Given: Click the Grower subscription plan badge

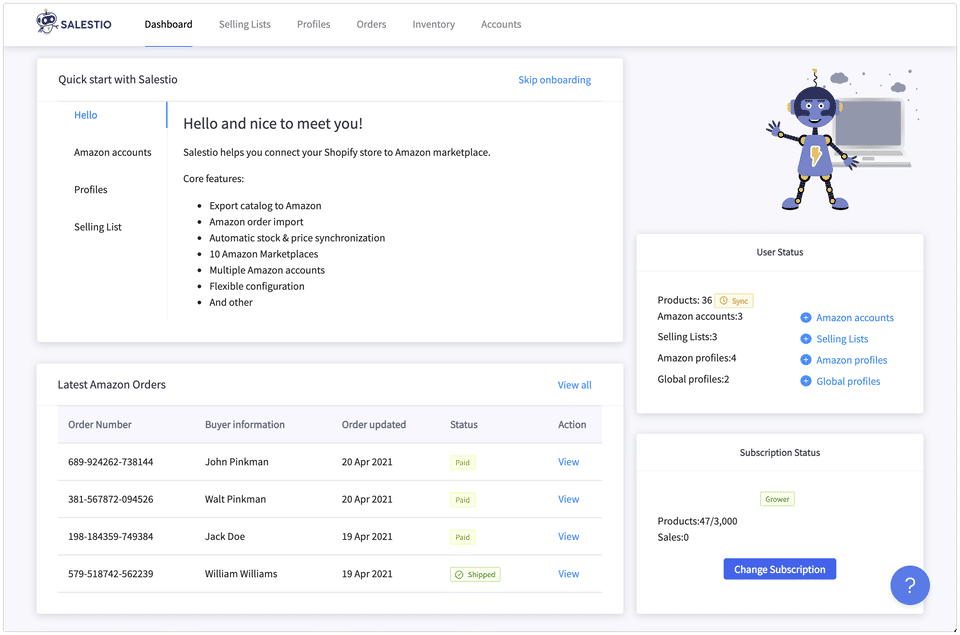Looking at the screenshot, I should tap(777, 499).
